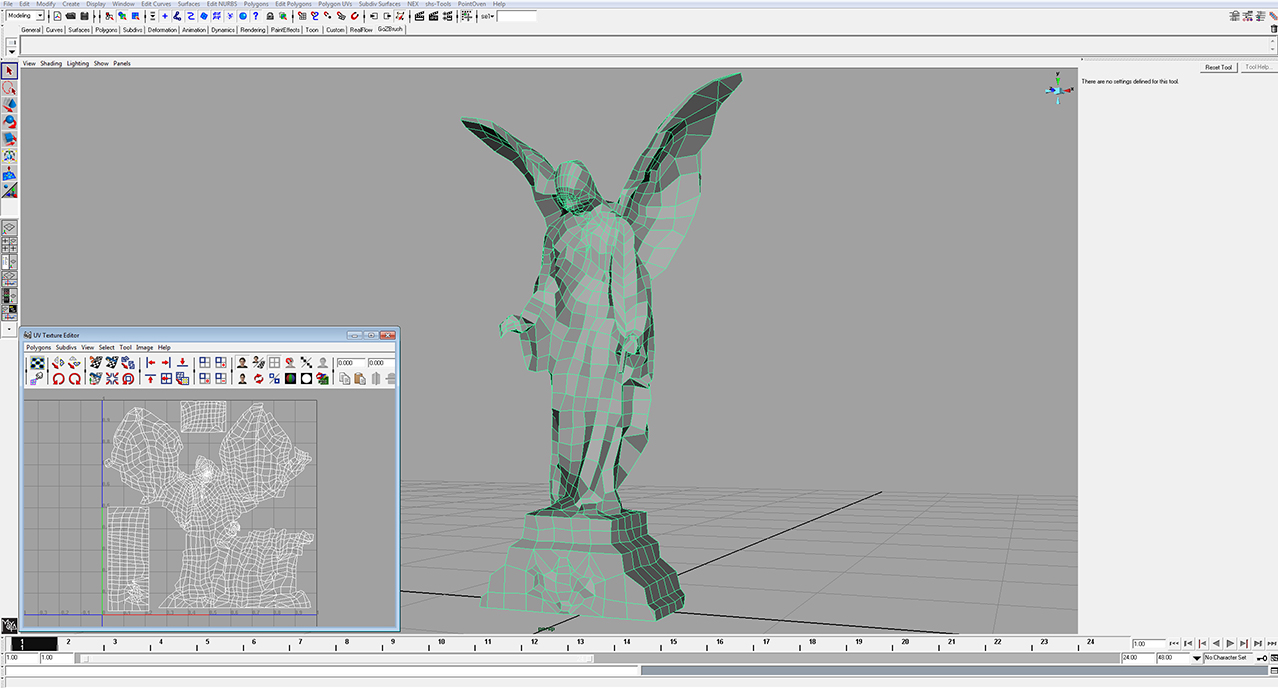
Task: Toggle the Channel Box icon at top right
Action: tap(1260, 16)
